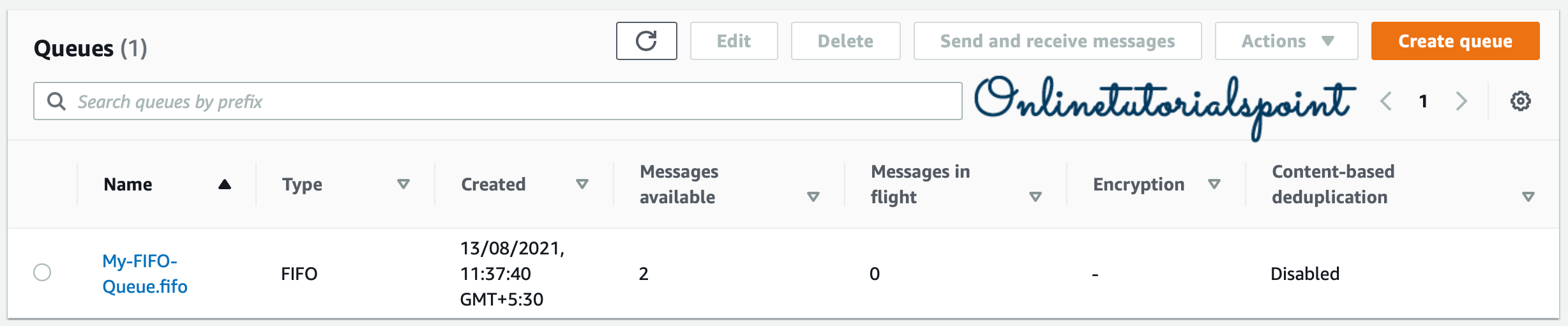Sort by Created column arrow
The image size is (1568, 326).
pos(582,185)
